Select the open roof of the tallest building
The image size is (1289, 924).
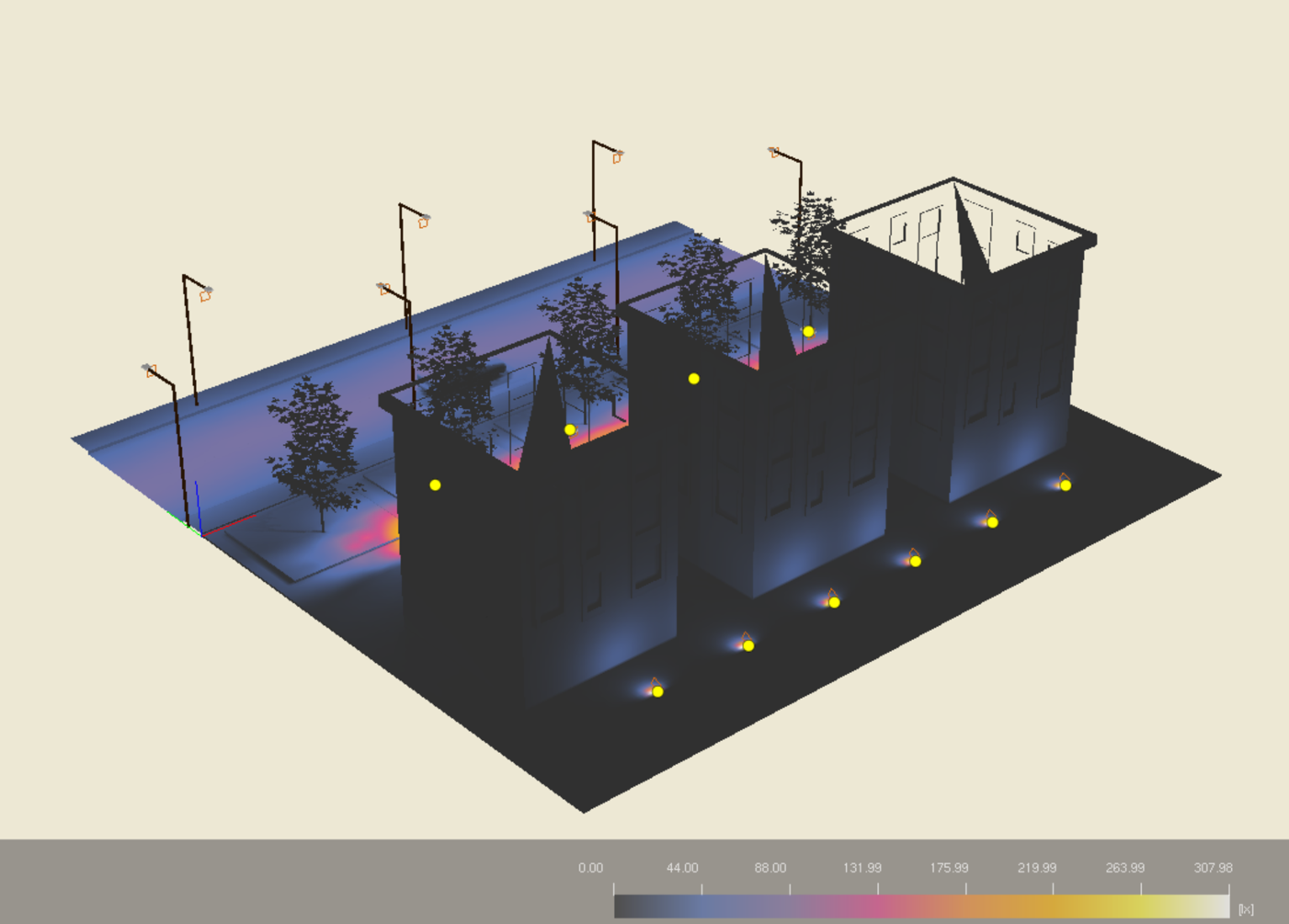[x=965, y=230]
